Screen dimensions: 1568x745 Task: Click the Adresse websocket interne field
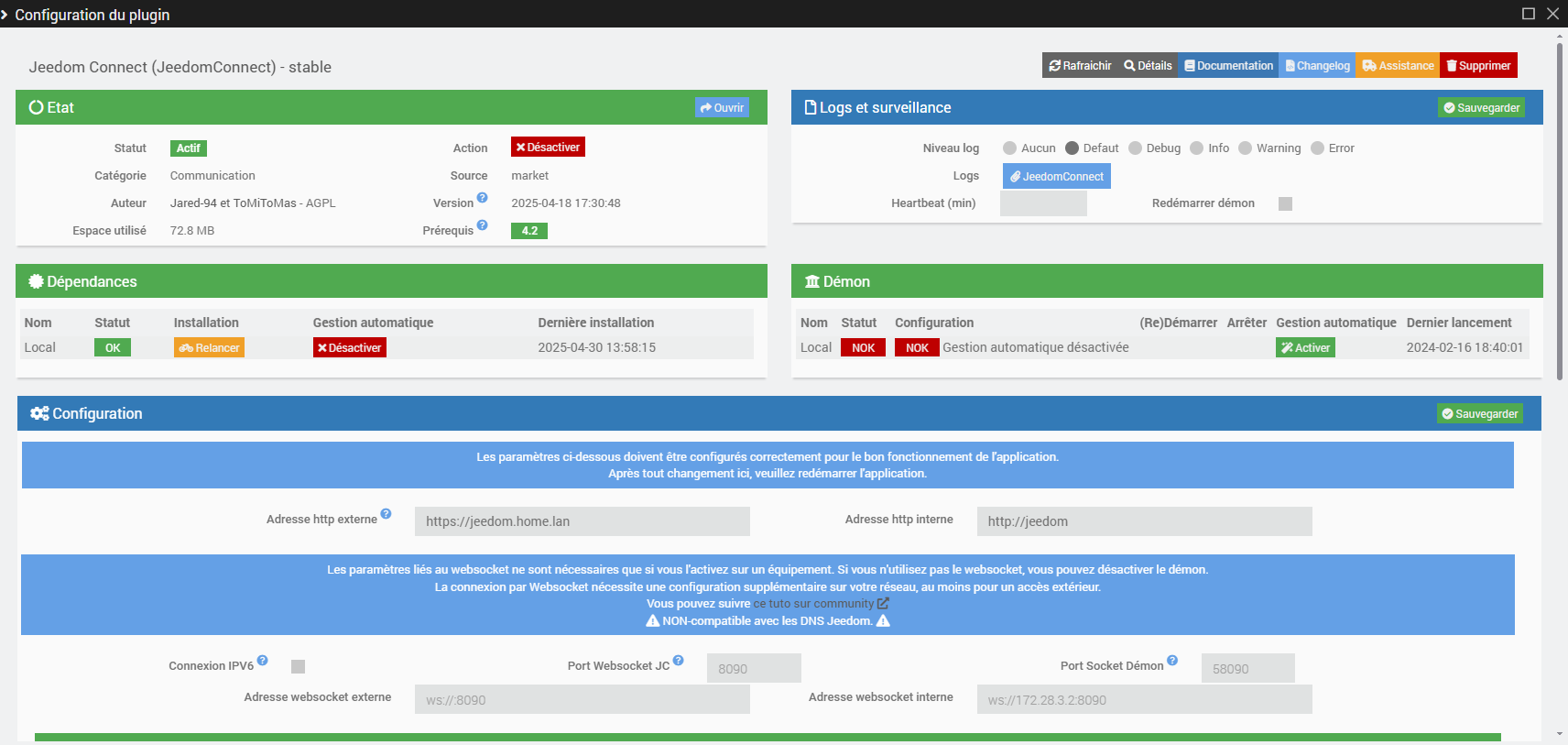[x=1145, y=699]
